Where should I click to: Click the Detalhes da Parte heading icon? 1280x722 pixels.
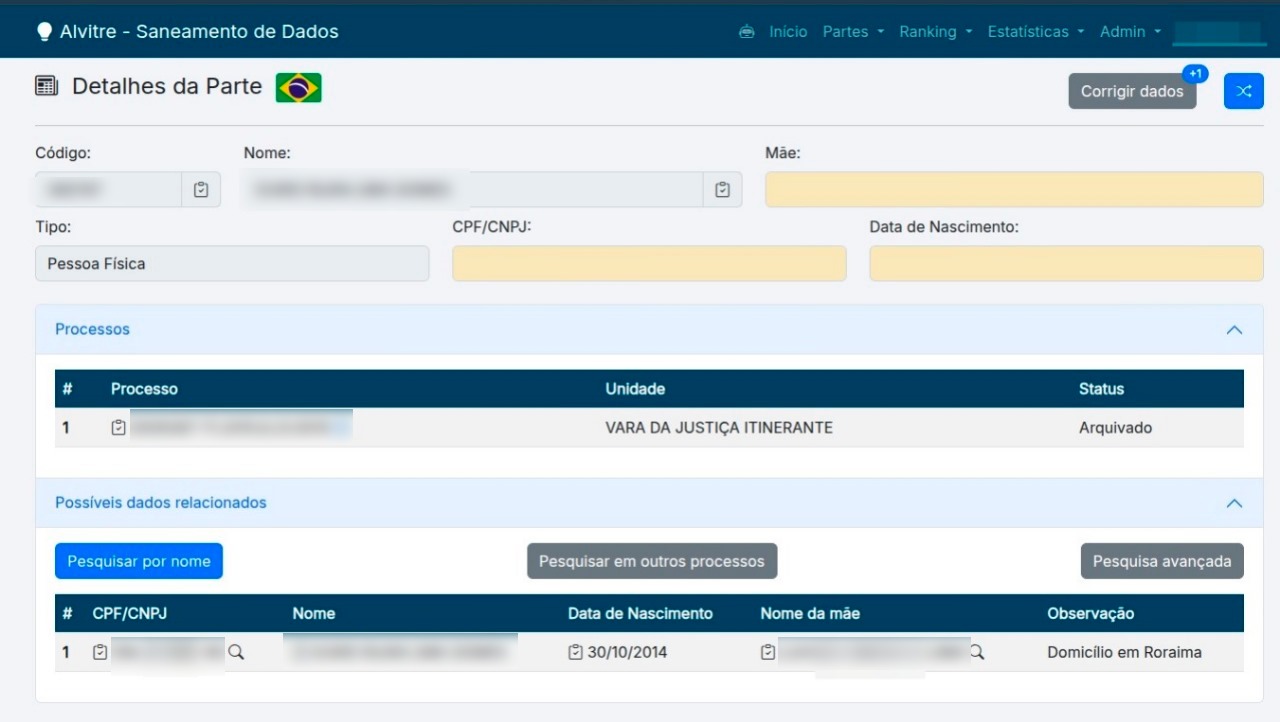point(46,86)
